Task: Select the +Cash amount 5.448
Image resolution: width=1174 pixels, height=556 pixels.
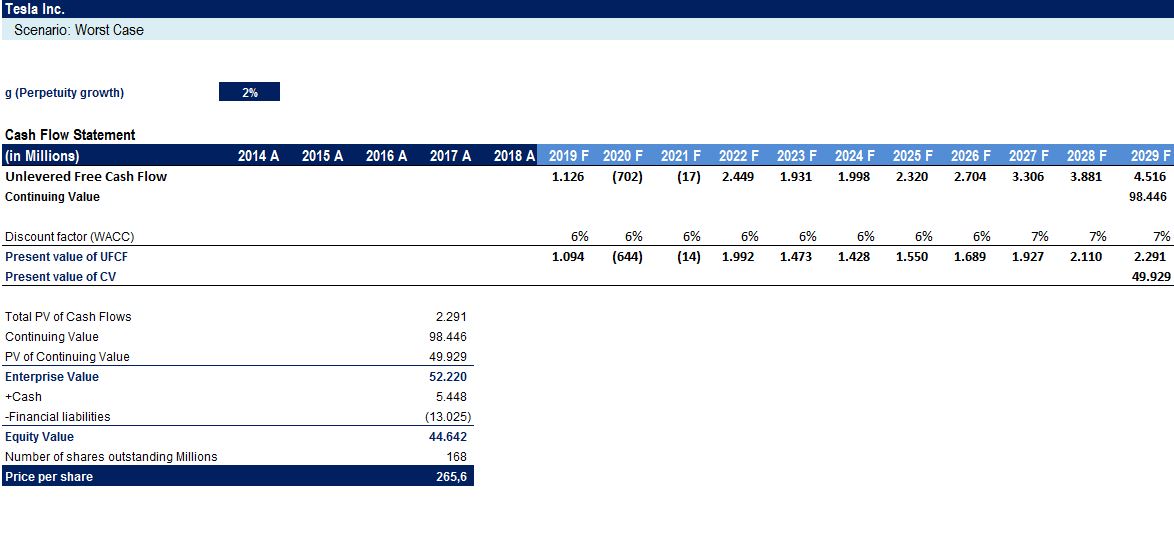Action: coord(451,397)
